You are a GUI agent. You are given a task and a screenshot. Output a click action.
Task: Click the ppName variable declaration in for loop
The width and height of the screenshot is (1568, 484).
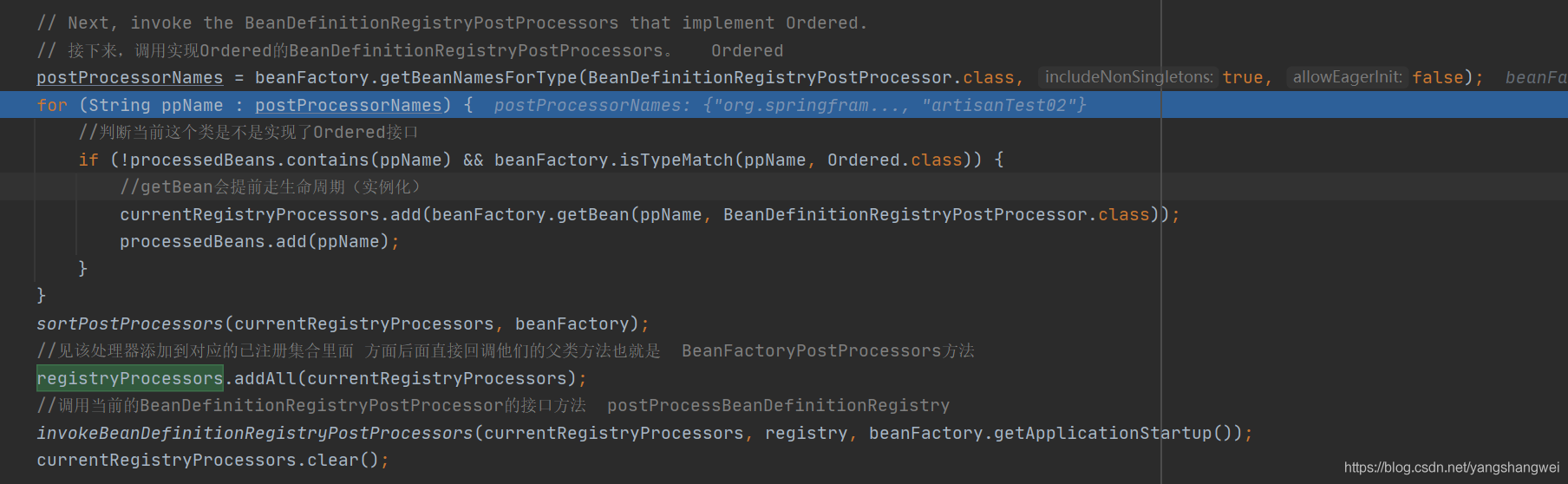tap(192, 105)
